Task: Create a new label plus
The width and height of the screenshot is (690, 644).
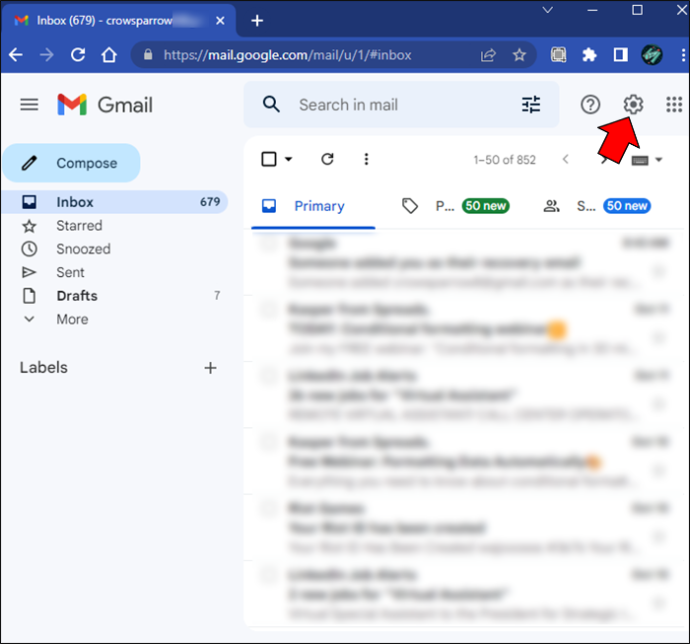Action: tap(210, 368)
